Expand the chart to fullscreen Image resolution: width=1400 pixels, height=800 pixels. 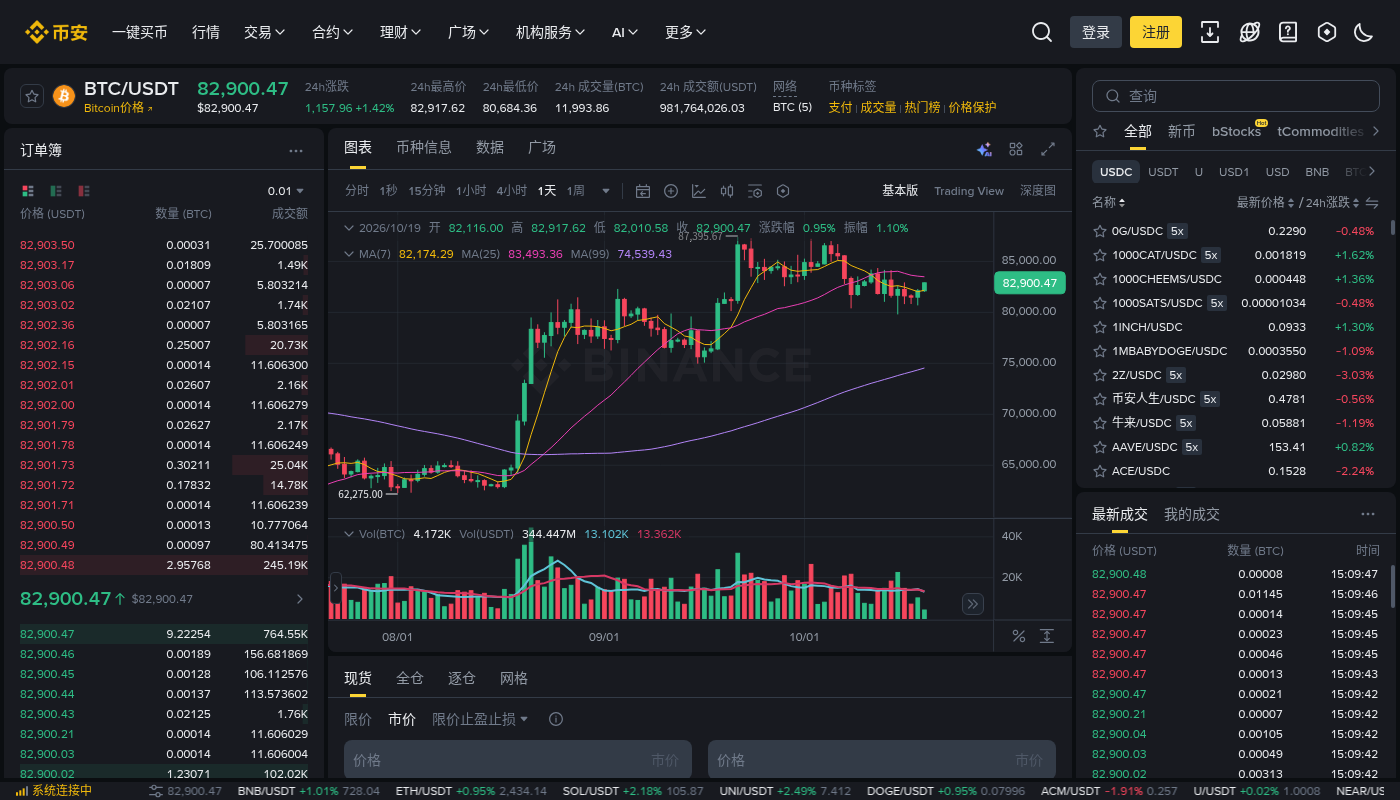1048,149
